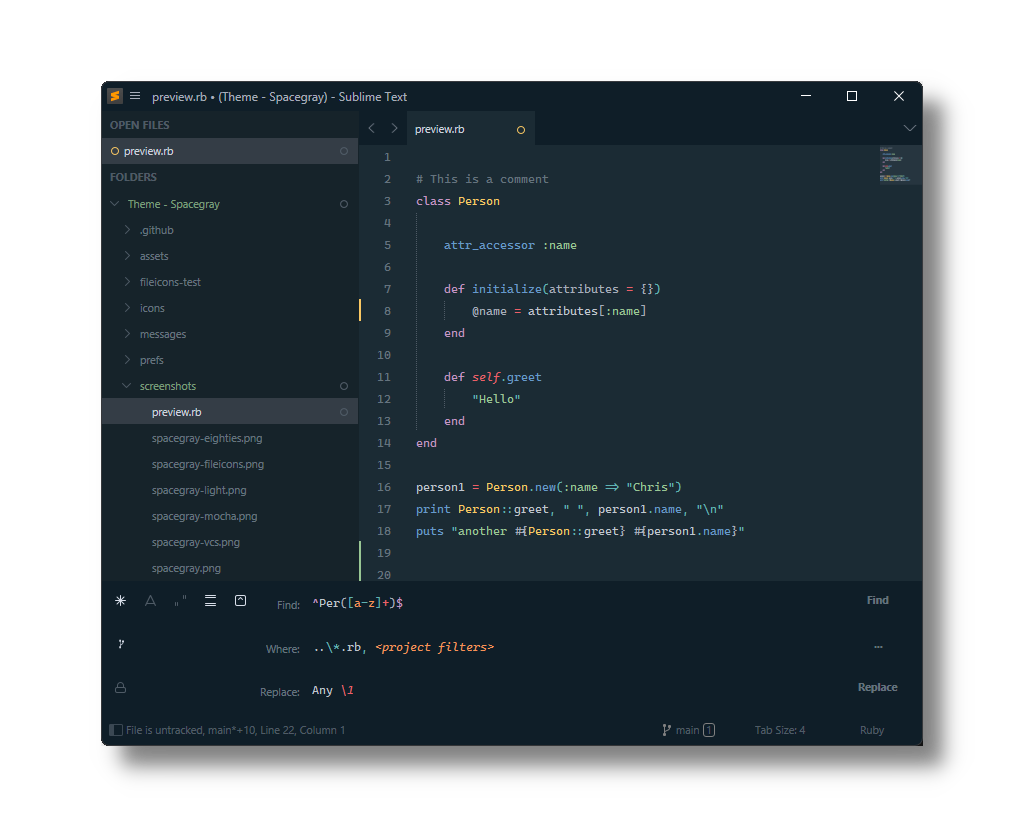
Task: Click the attr_accessor :name line
Action: 510,246
